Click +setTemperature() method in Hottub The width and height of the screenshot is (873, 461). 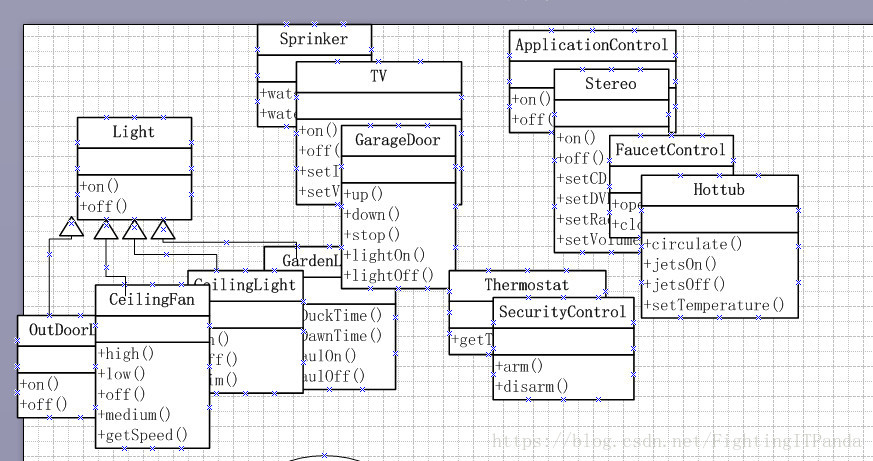[x=714, y=305]
